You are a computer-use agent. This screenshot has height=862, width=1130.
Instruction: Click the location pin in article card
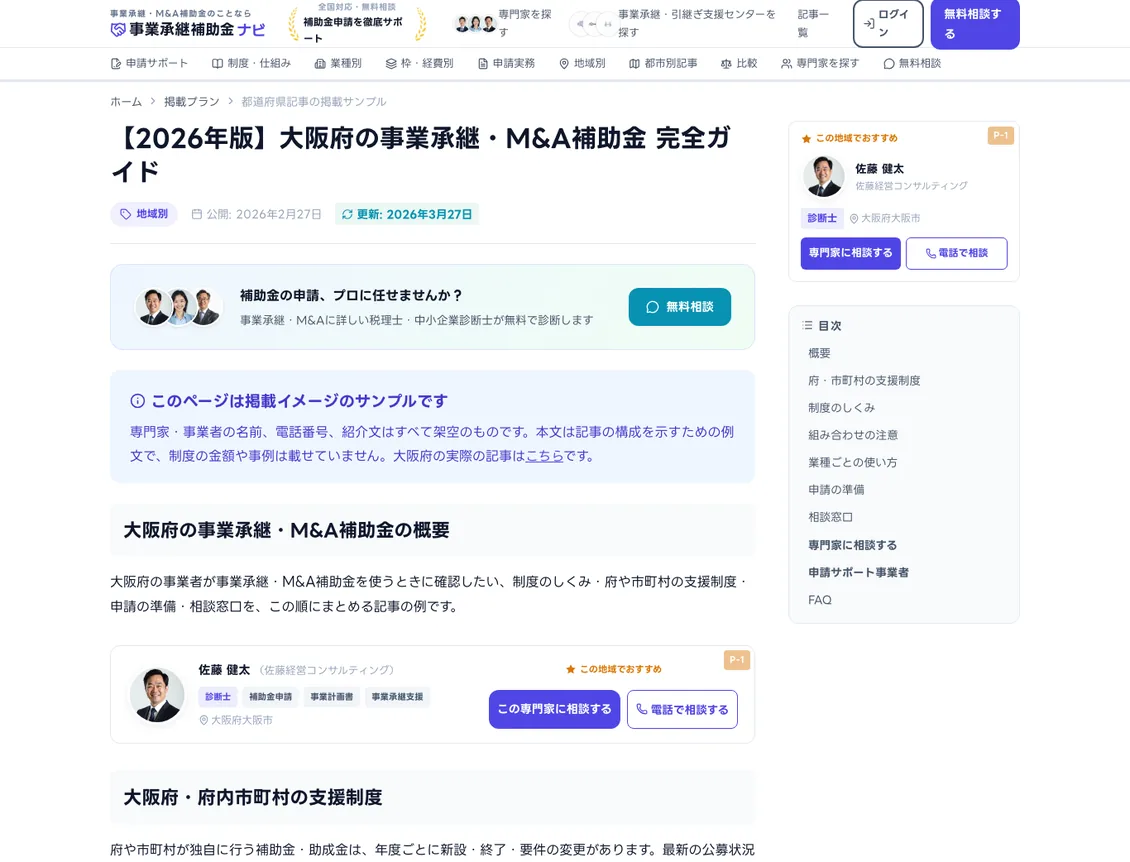pos(203,720)
